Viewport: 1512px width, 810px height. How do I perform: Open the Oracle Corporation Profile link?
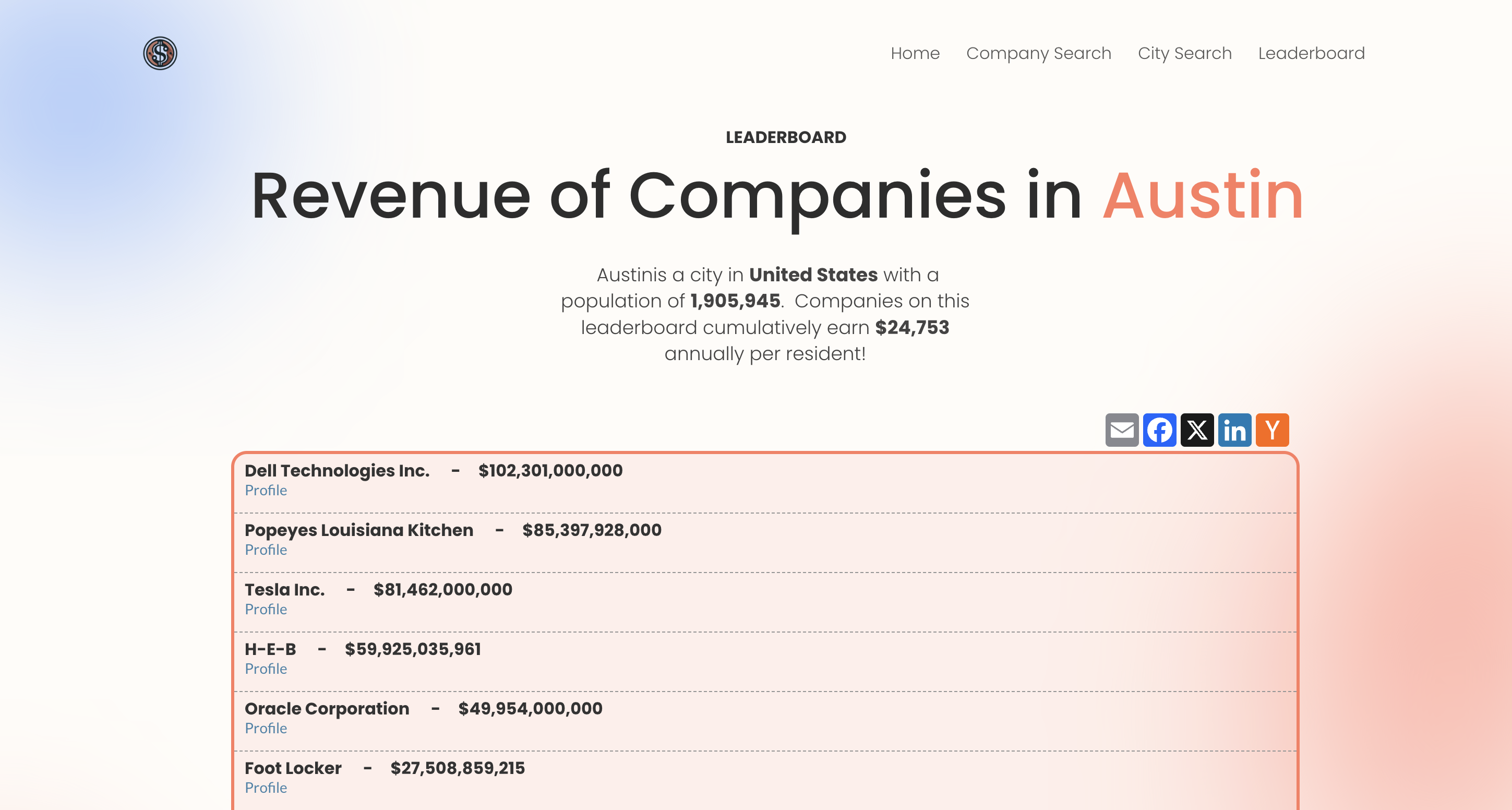tap(266, 729)
